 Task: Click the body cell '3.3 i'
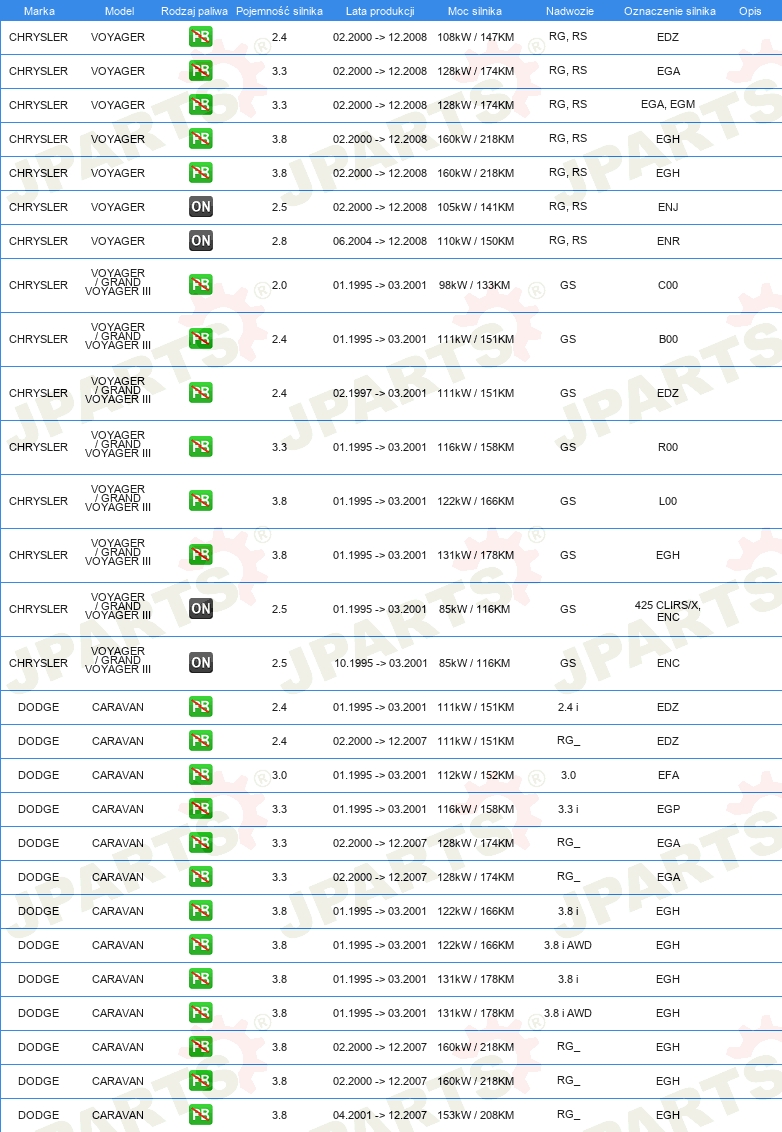(x=568, y=809)
